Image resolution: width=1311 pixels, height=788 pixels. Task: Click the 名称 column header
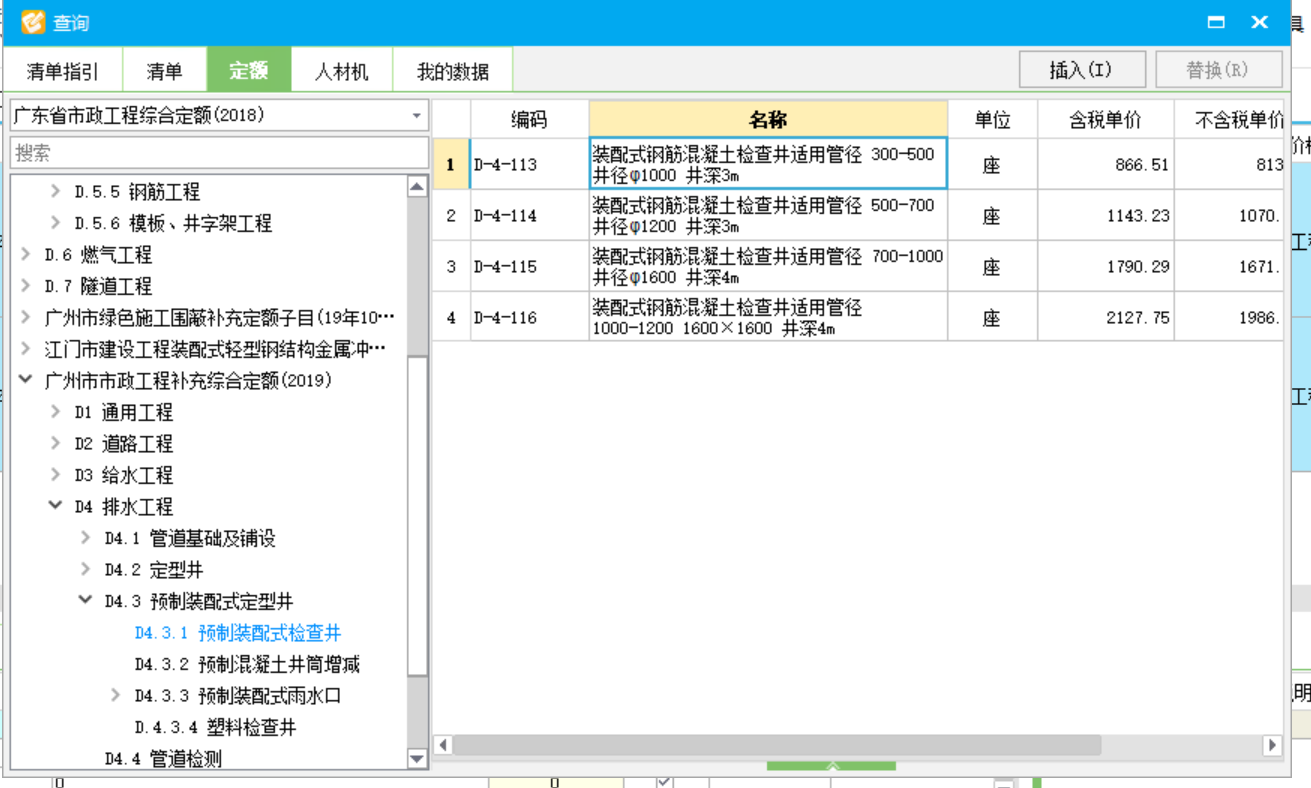(x=768, y=120)
